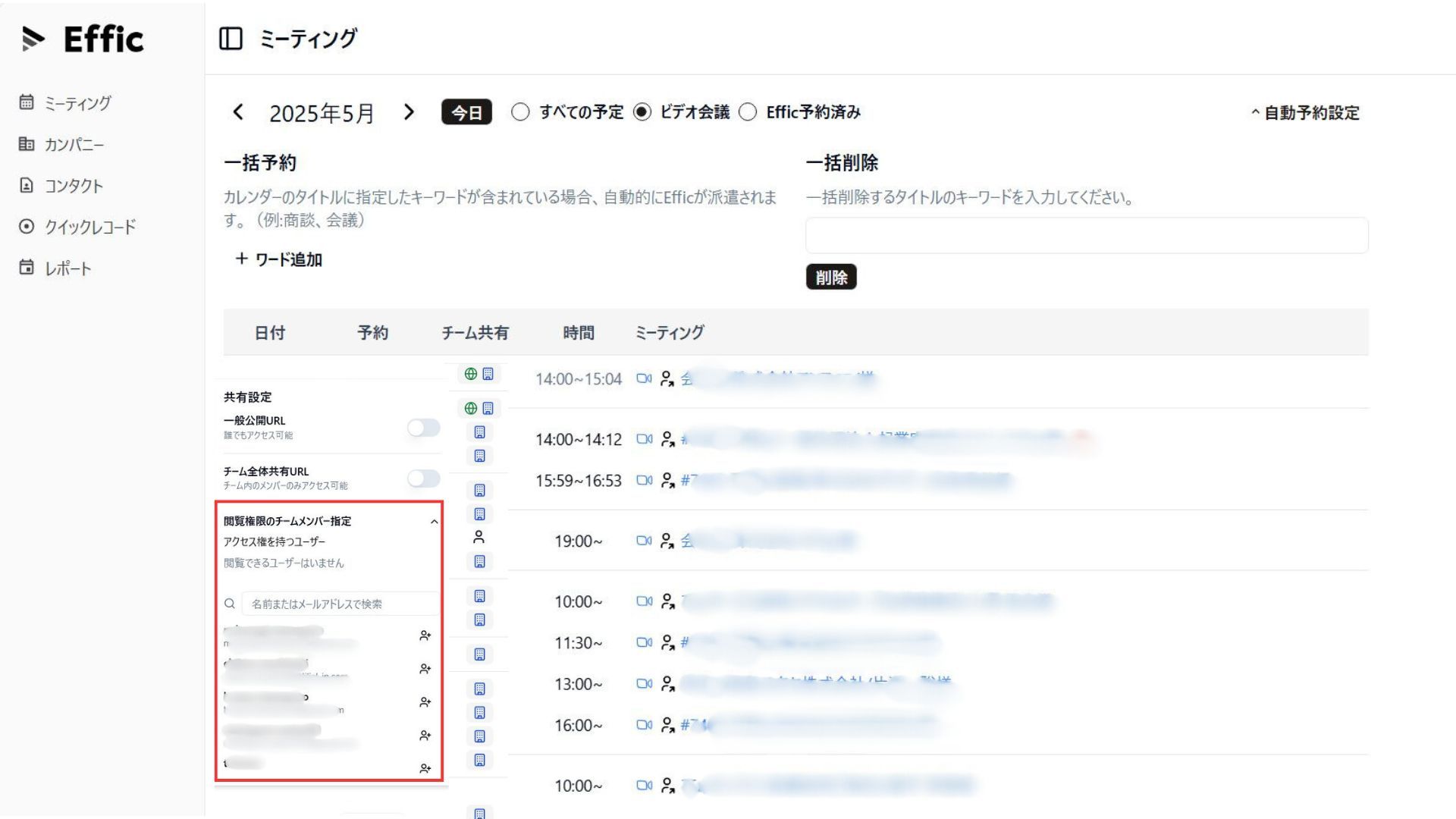This screenshot has height=819, width=1456.
Task: Collapse 自動予約設定 section
Action: 1305,113
